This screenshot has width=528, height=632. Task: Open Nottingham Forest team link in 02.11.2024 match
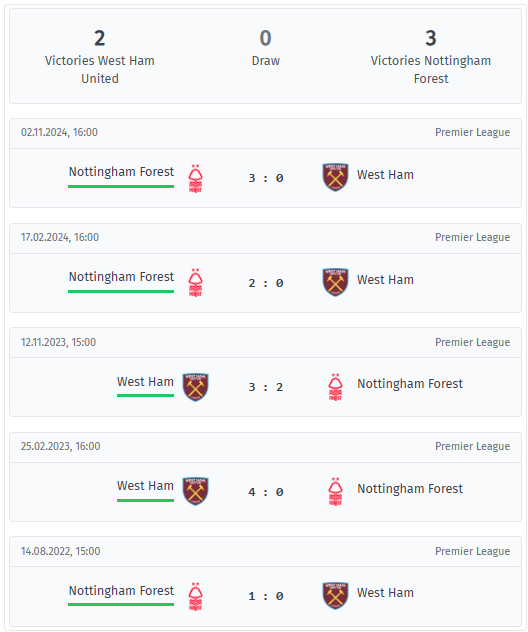pyautogui.click(x=121, y=172)
